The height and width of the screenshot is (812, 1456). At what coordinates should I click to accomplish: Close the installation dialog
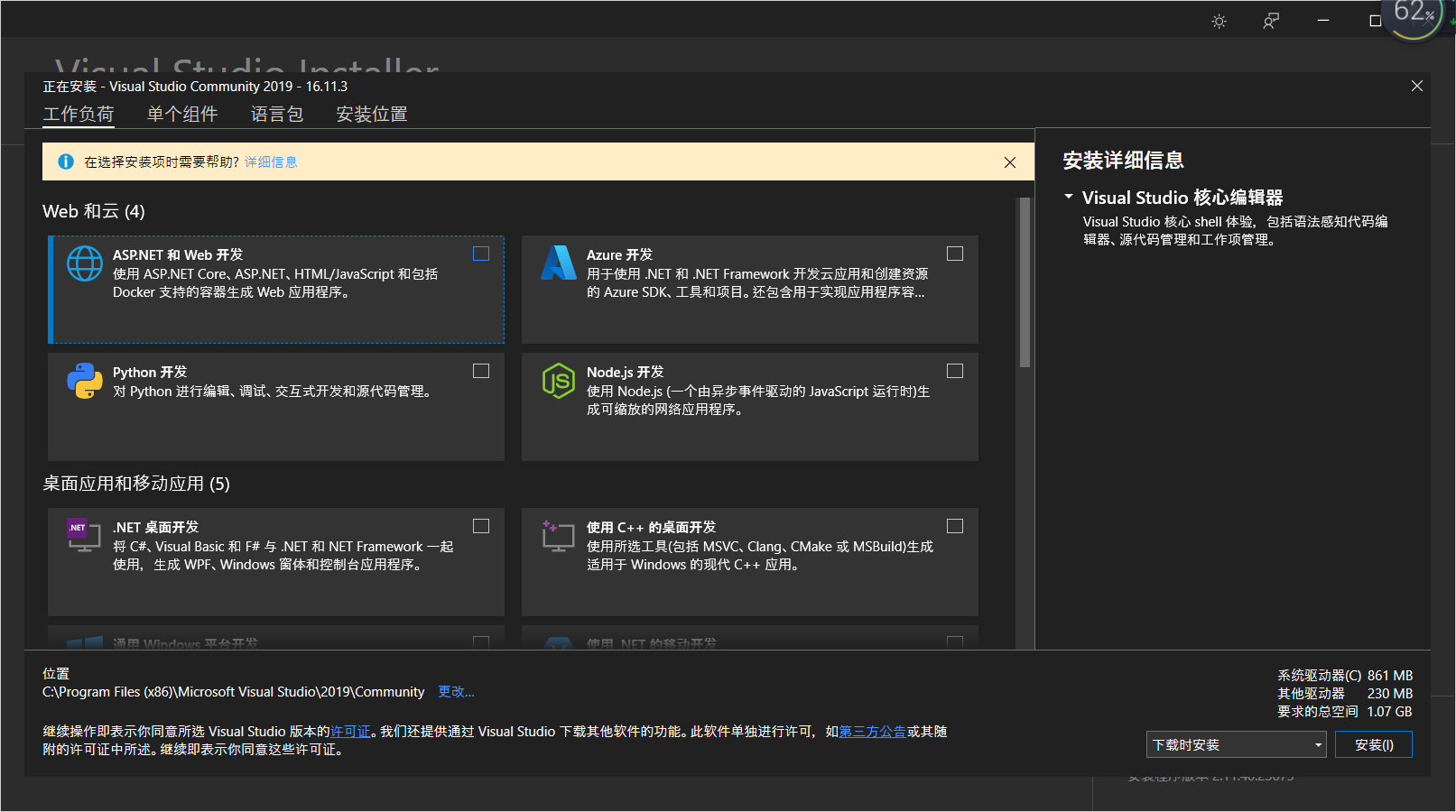tap(1417, 86)
